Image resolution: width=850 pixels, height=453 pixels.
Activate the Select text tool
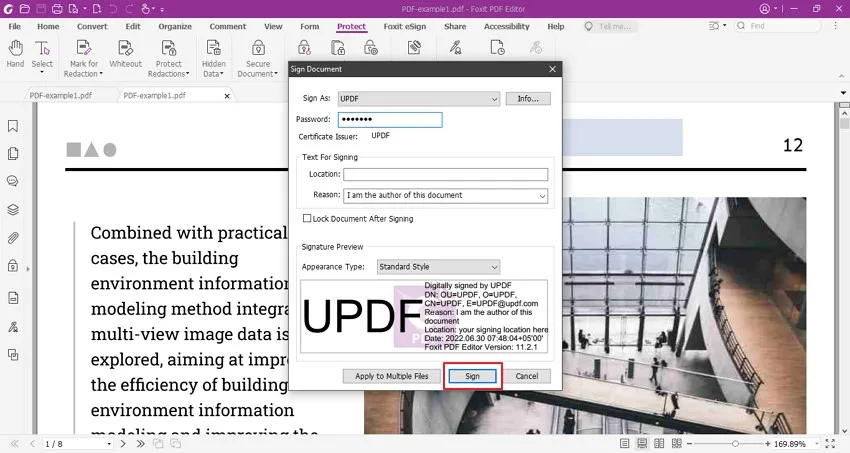coord(42,58)
